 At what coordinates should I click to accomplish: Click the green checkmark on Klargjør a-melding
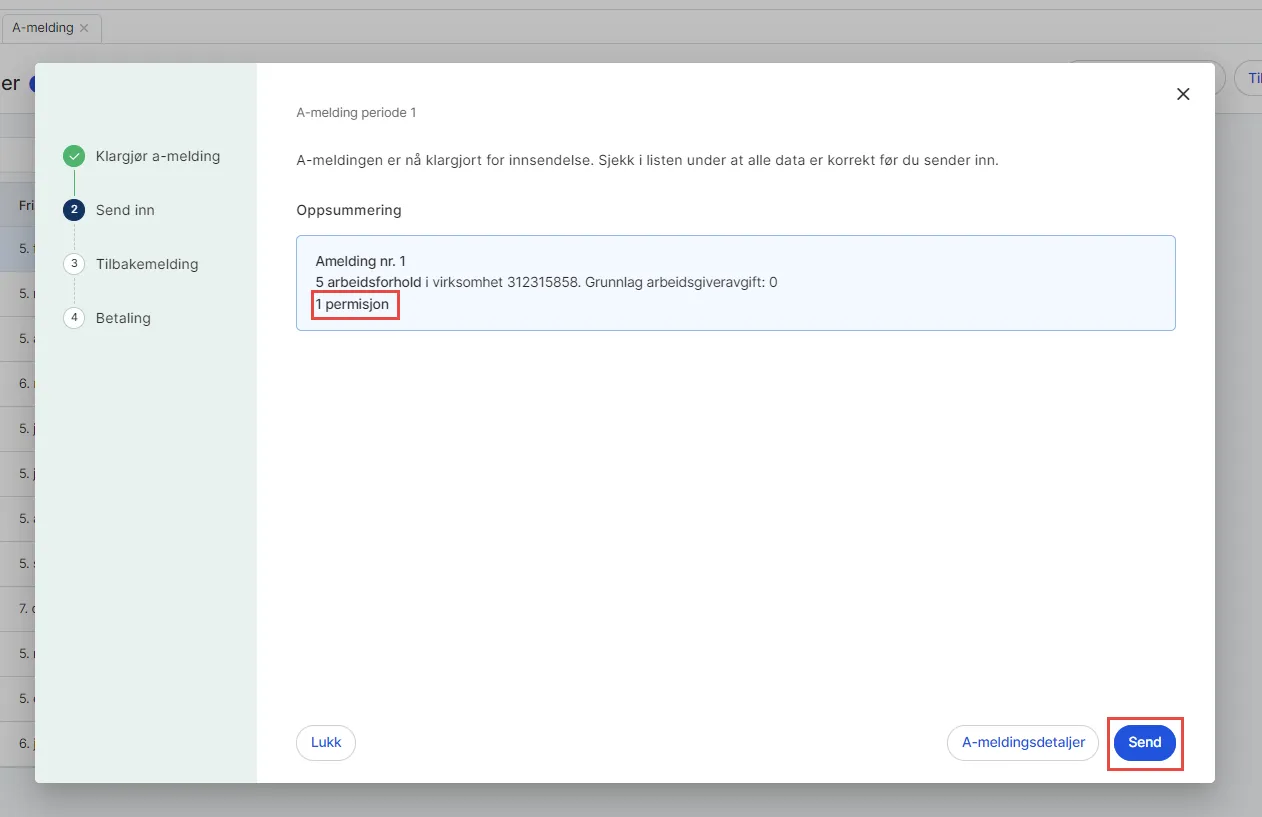tap(74, 156)
